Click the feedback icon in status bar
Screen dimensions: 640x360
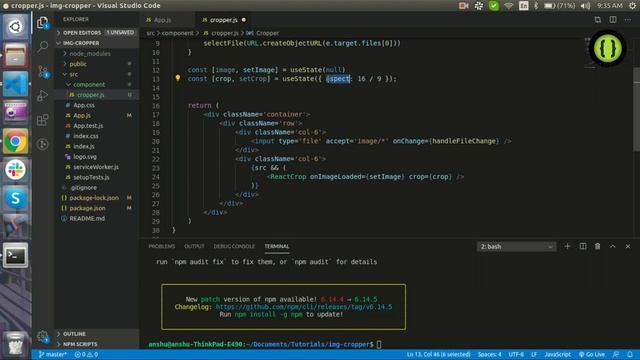(616, 354)
